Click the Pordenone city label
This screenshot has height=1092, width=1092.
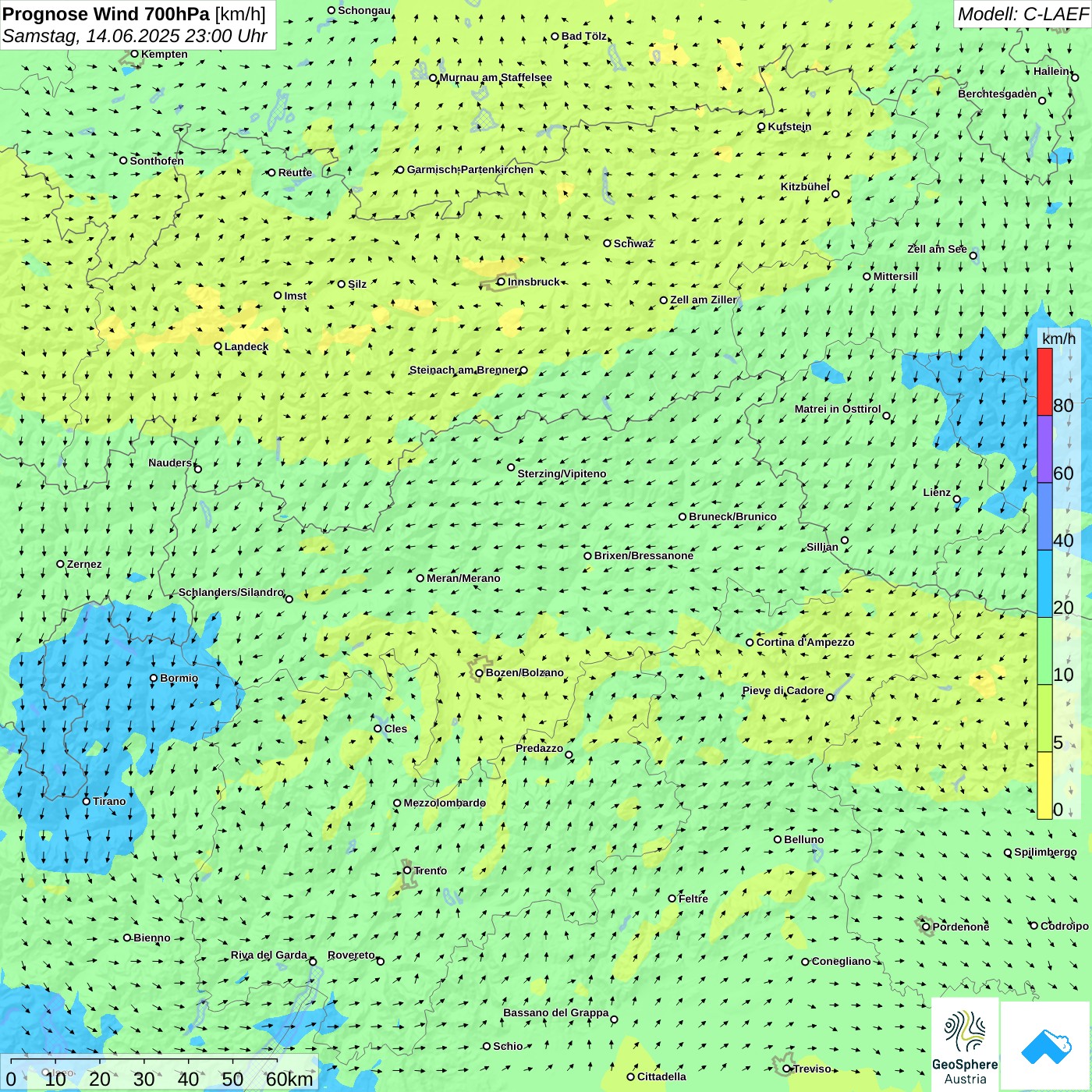point(960,927)
